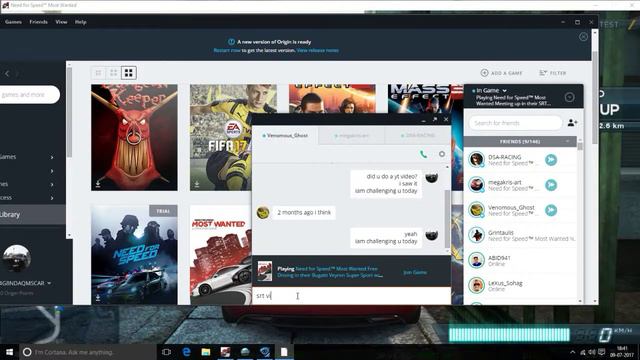640x360 pixels.
Task: Select friend Grintaulis in the list
Action: tap(520, 236)
